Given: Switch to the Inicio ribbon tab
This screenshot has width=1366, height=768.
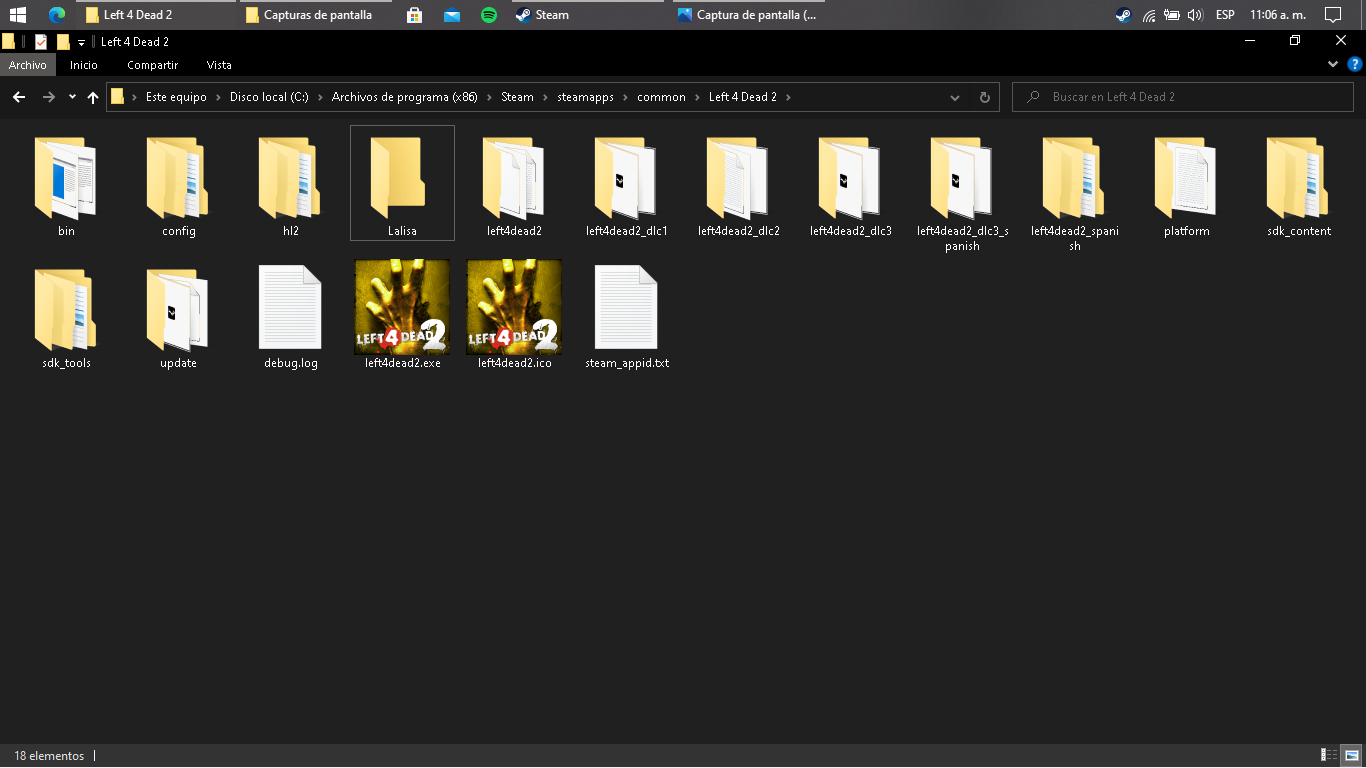Looking at the screenshot, I should (84, 65).
